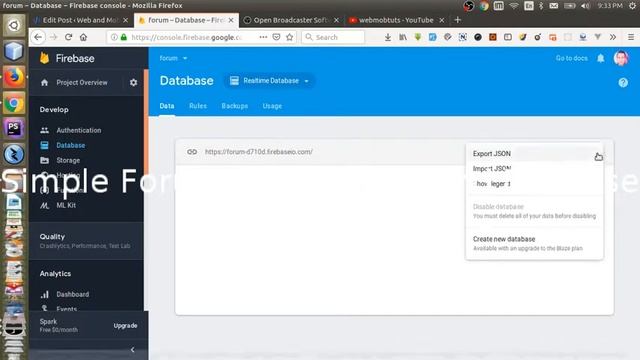Expand the forum project dropdown
Screen dimensions: 640x360
pyautogui.click(x=173, y=58)
